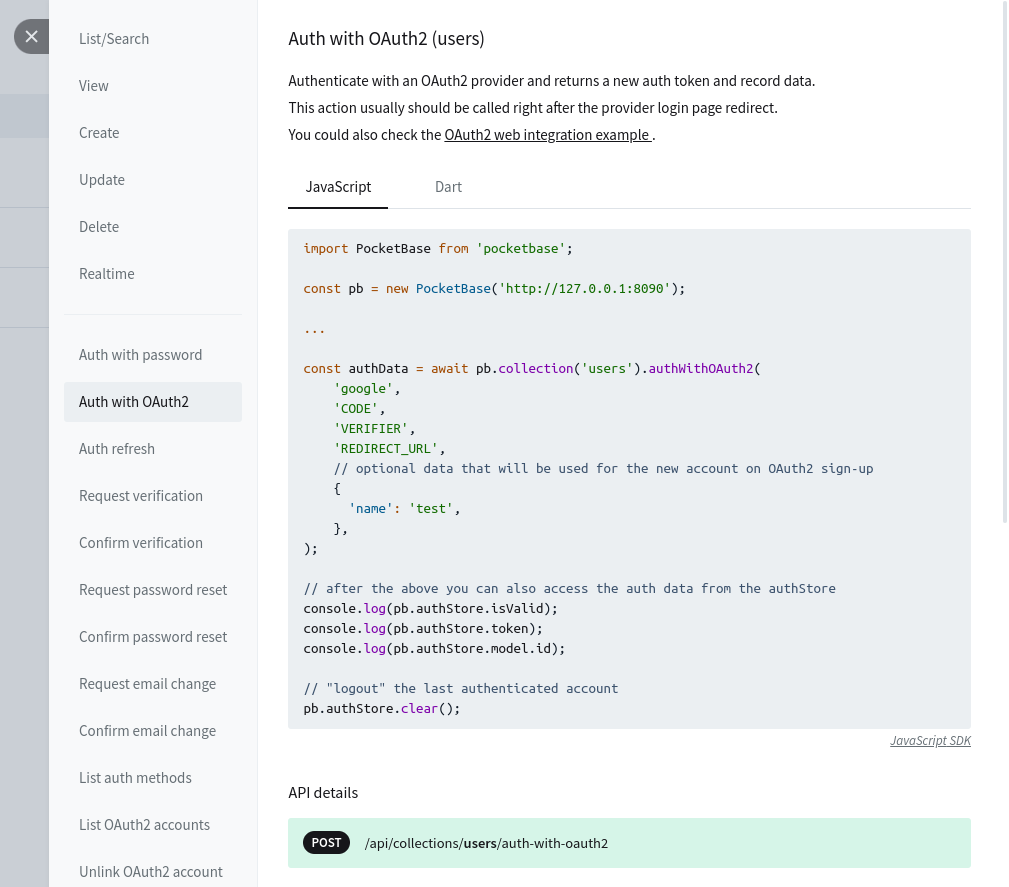This screenshot has height=887, width=1009.
Task: Switch to the Dart code tab
Action: [448, 187]
